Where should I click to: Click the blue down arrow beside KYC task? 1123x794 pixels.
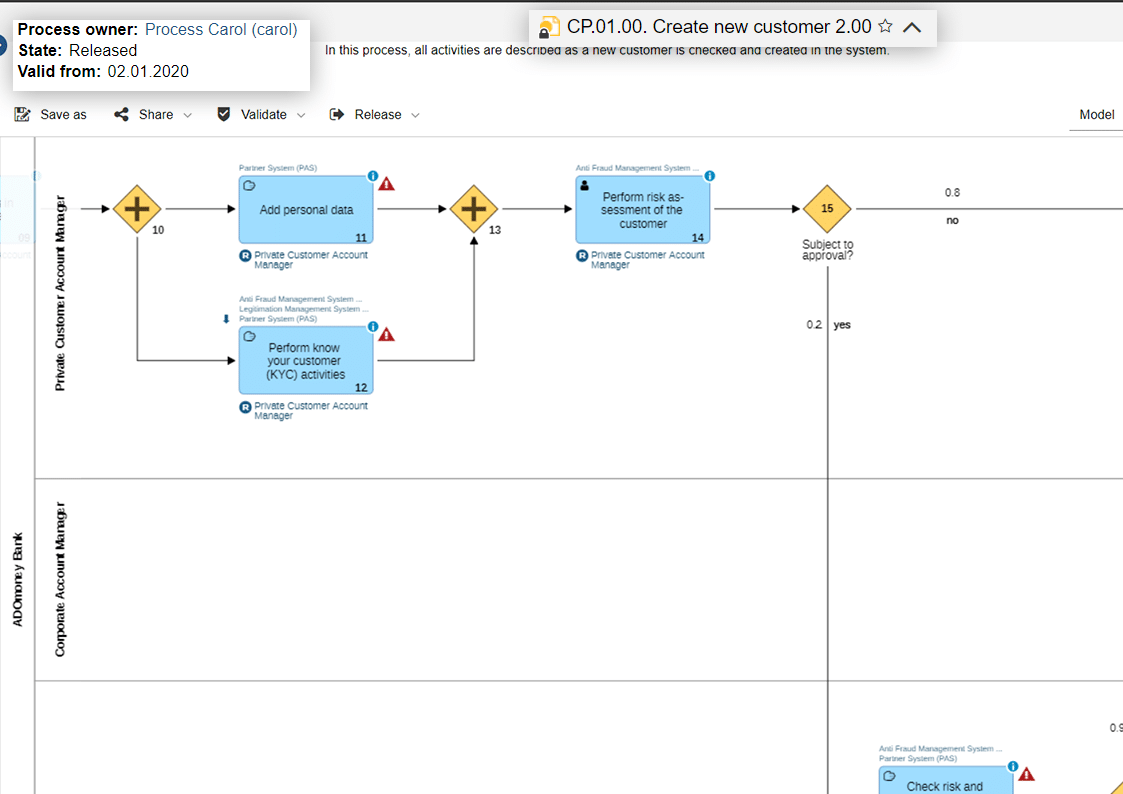pos(226,319)
